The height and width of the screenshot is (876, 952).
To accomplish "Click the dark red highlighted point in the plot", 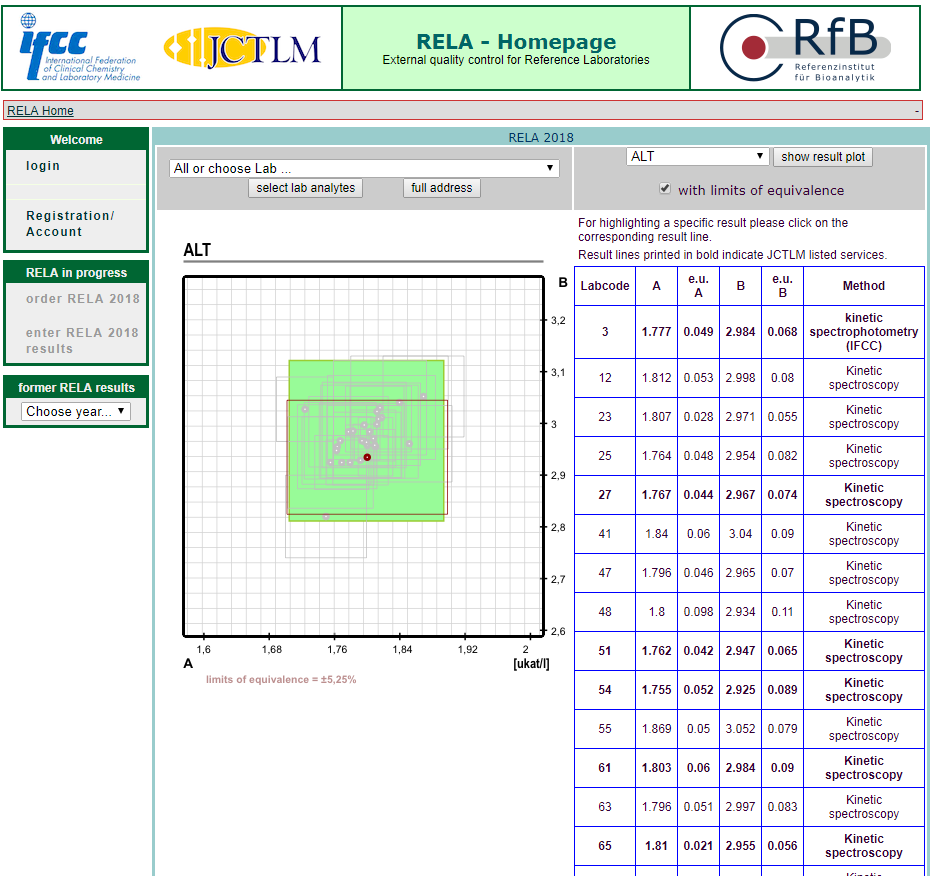I will point(367,457).
